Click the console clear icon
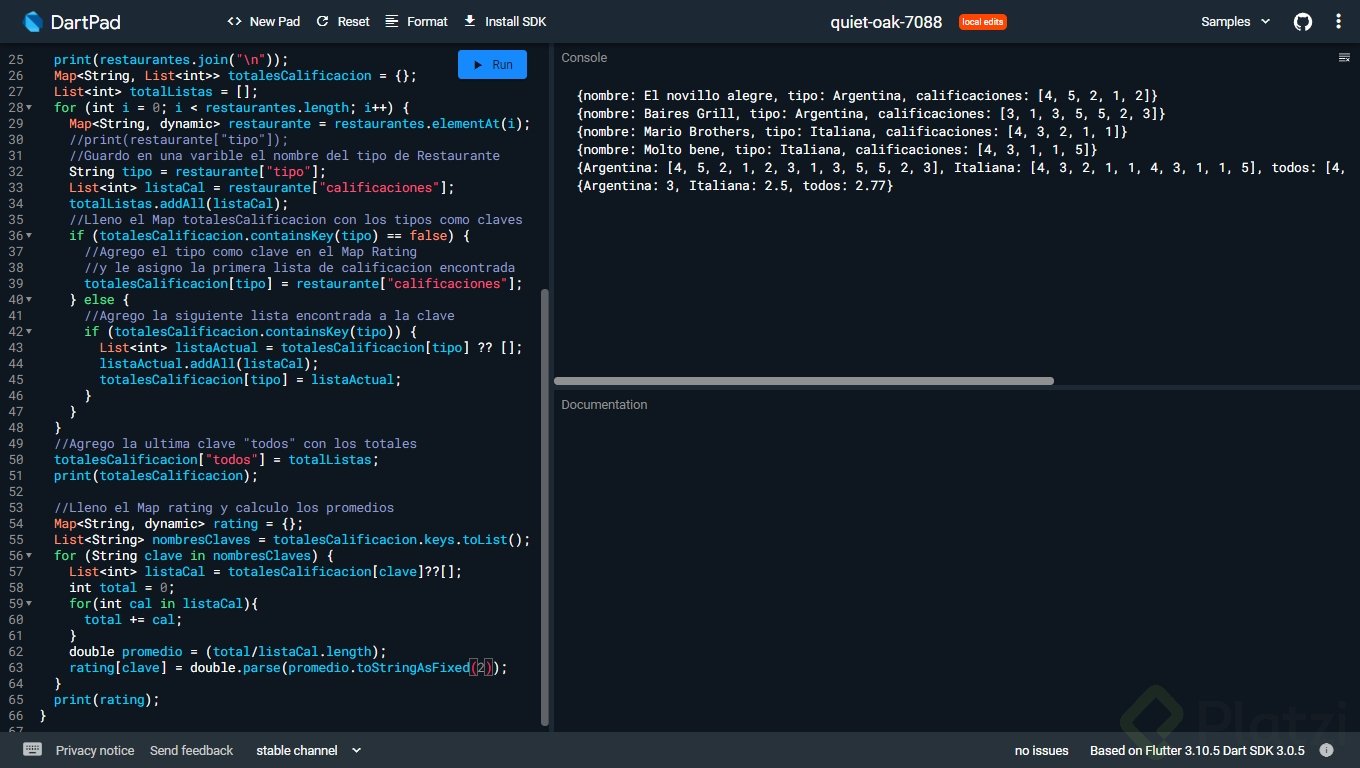 [x=1344, y=58]
